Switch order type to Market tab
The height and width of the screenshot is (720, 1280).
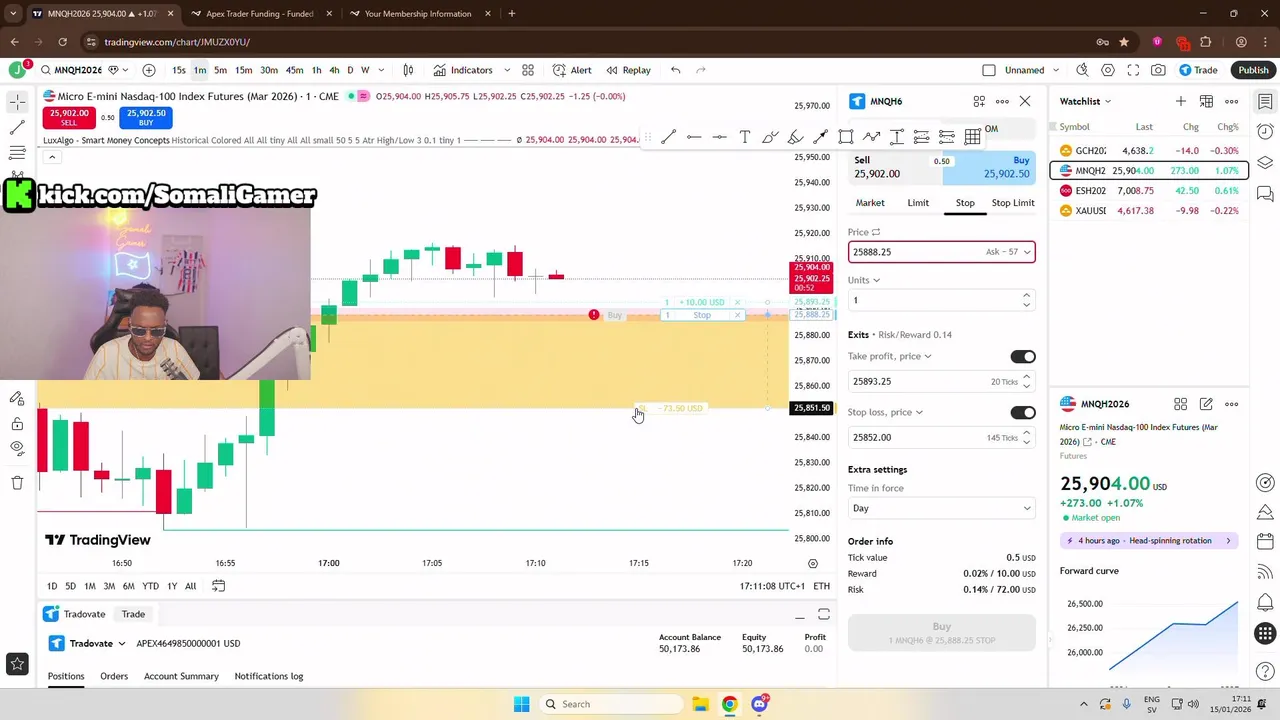tap(870, 203)
